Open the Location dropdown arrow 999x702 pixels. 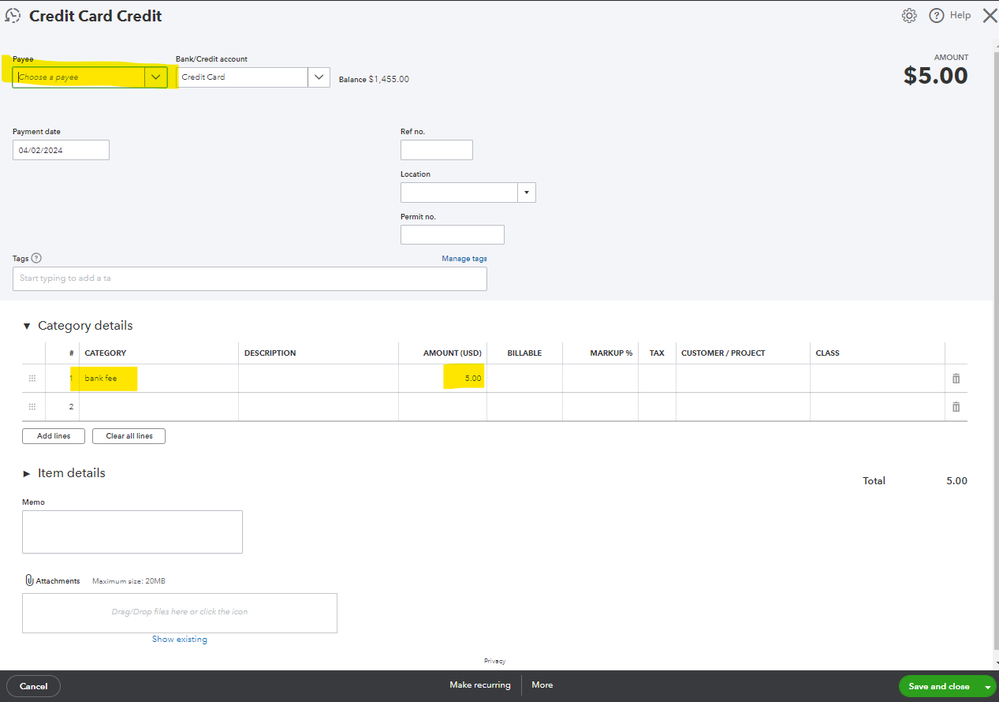click(526, 192)
